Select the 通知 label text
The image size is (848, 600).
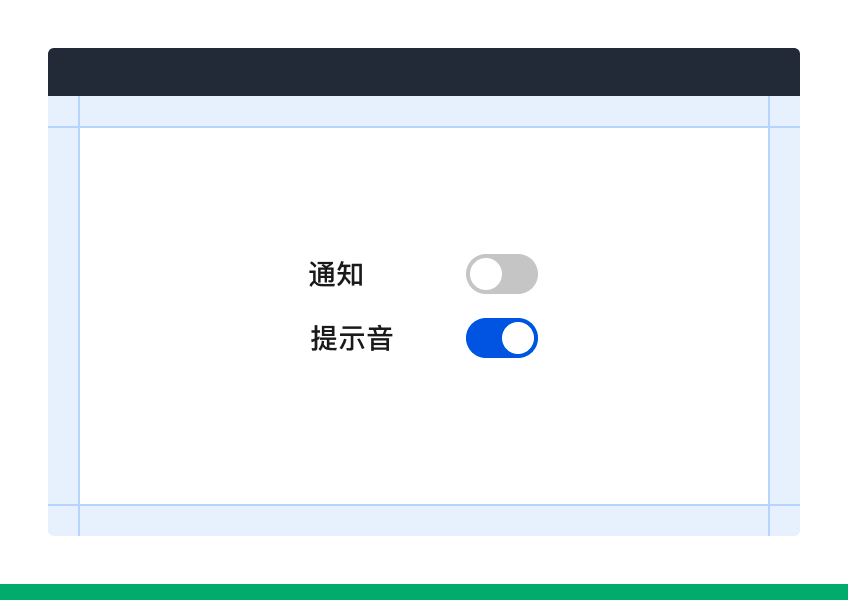pyautogui.click(x=336, y=274)
